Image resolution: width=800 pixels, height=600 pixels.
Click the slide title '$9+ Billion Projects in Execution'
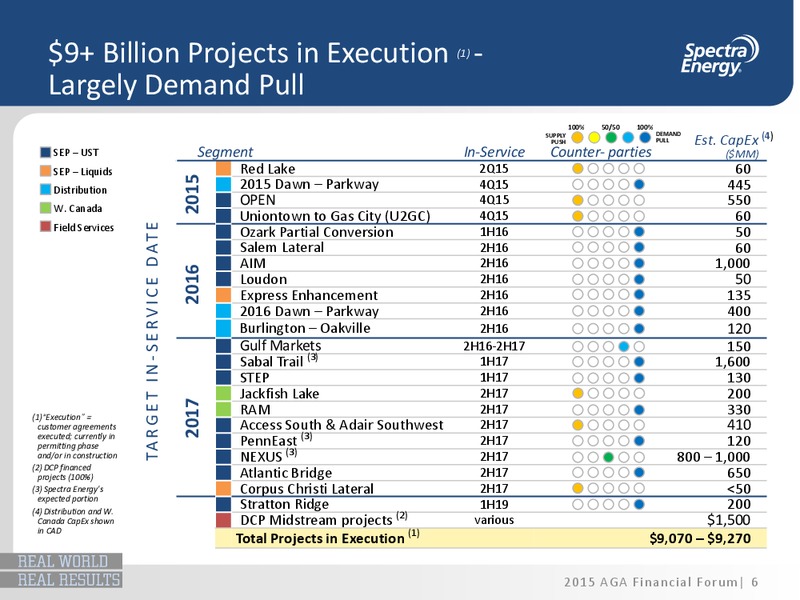248,53
